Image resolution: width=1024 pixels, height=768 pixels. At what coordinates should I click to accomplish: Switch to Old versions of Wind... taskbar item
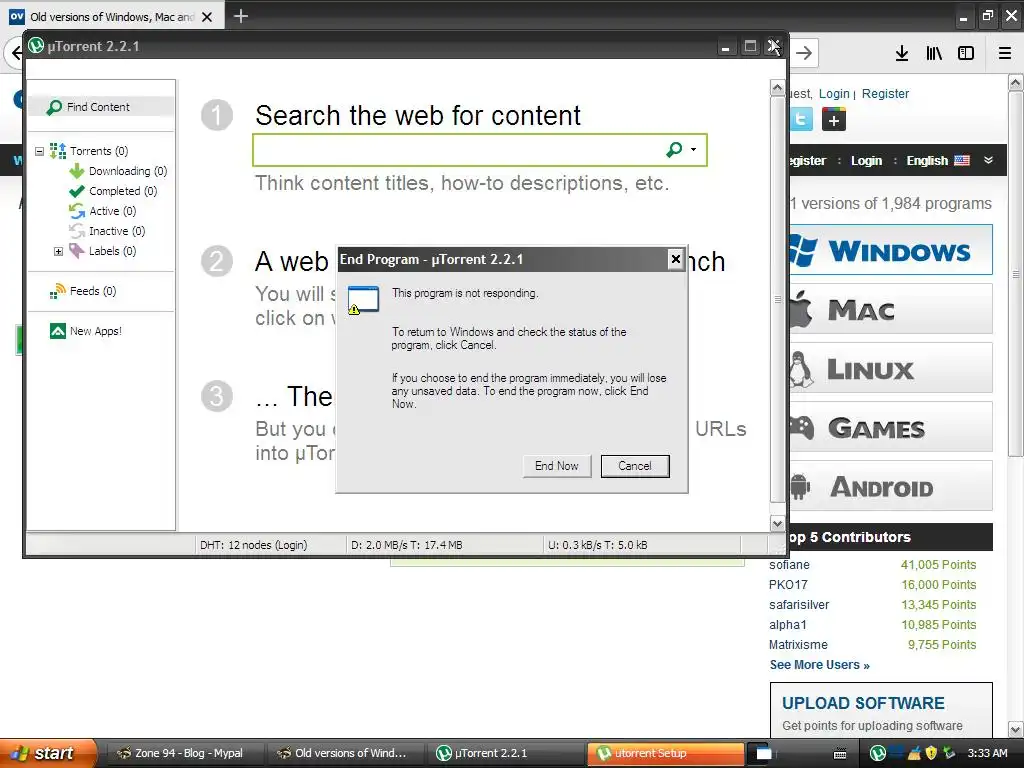coord(344,753)
